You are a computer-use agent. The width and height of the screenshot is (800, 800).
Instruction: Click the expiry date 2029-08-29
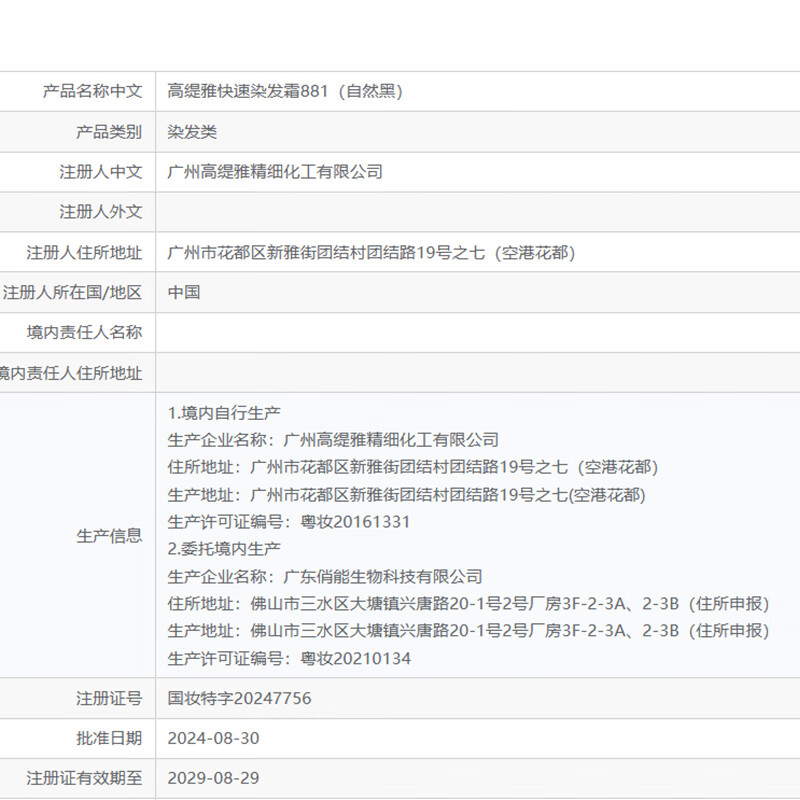click(213, 778)
